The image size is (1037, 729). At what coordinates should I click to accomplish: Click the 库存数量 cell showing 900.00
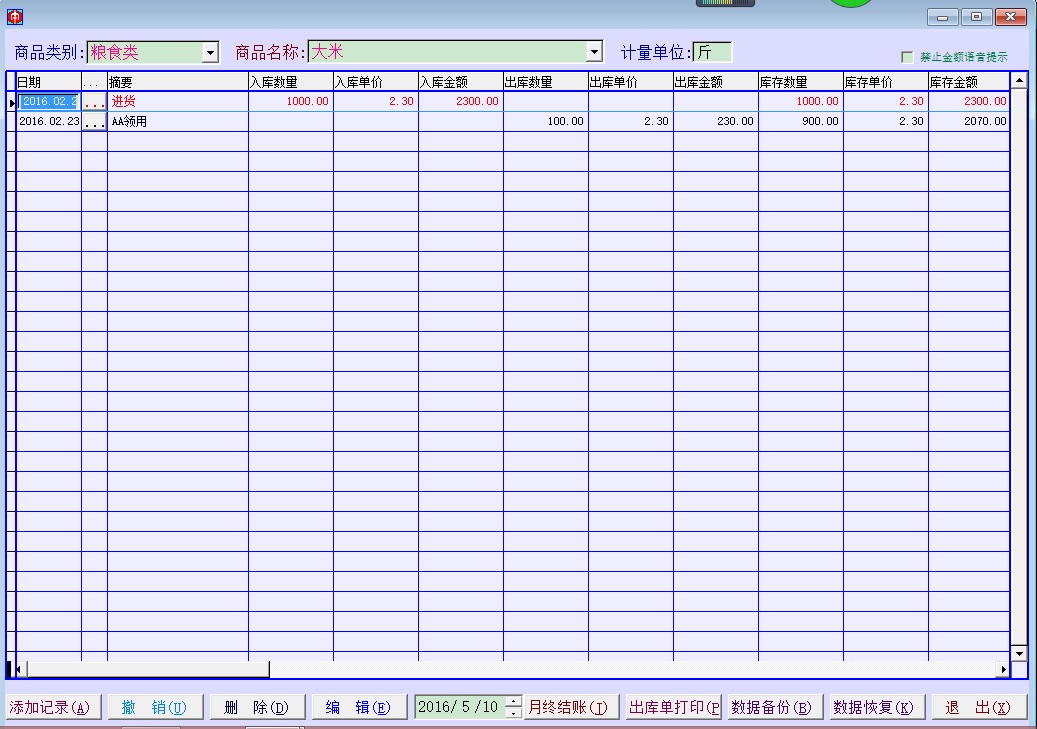pyautogui.click(x=801, y=122)
